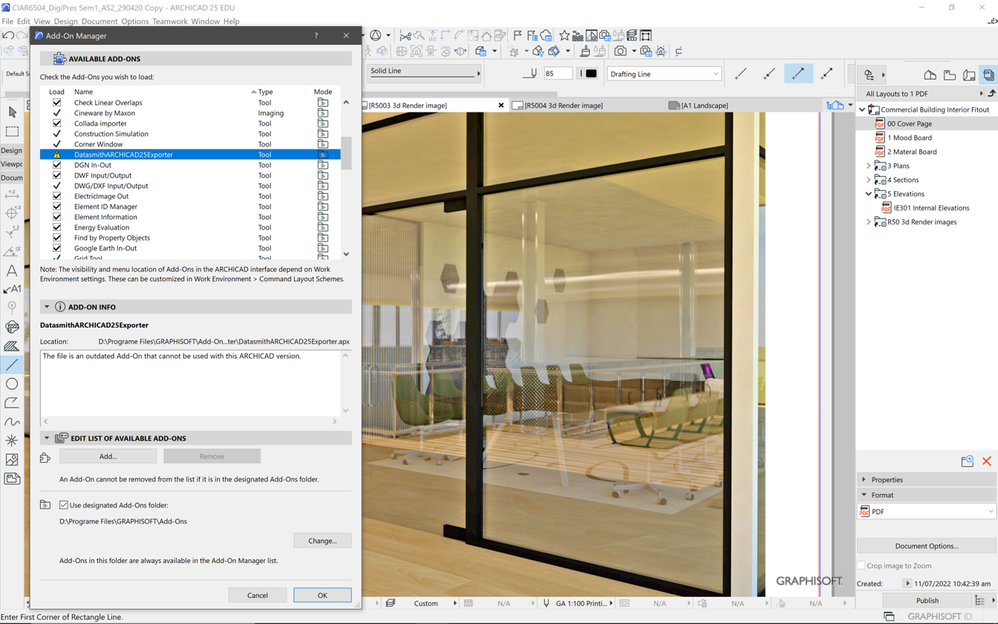The image size is (998, 624).
Task: Close the R5003 3d Render image tab
Action: coord(501,105)
